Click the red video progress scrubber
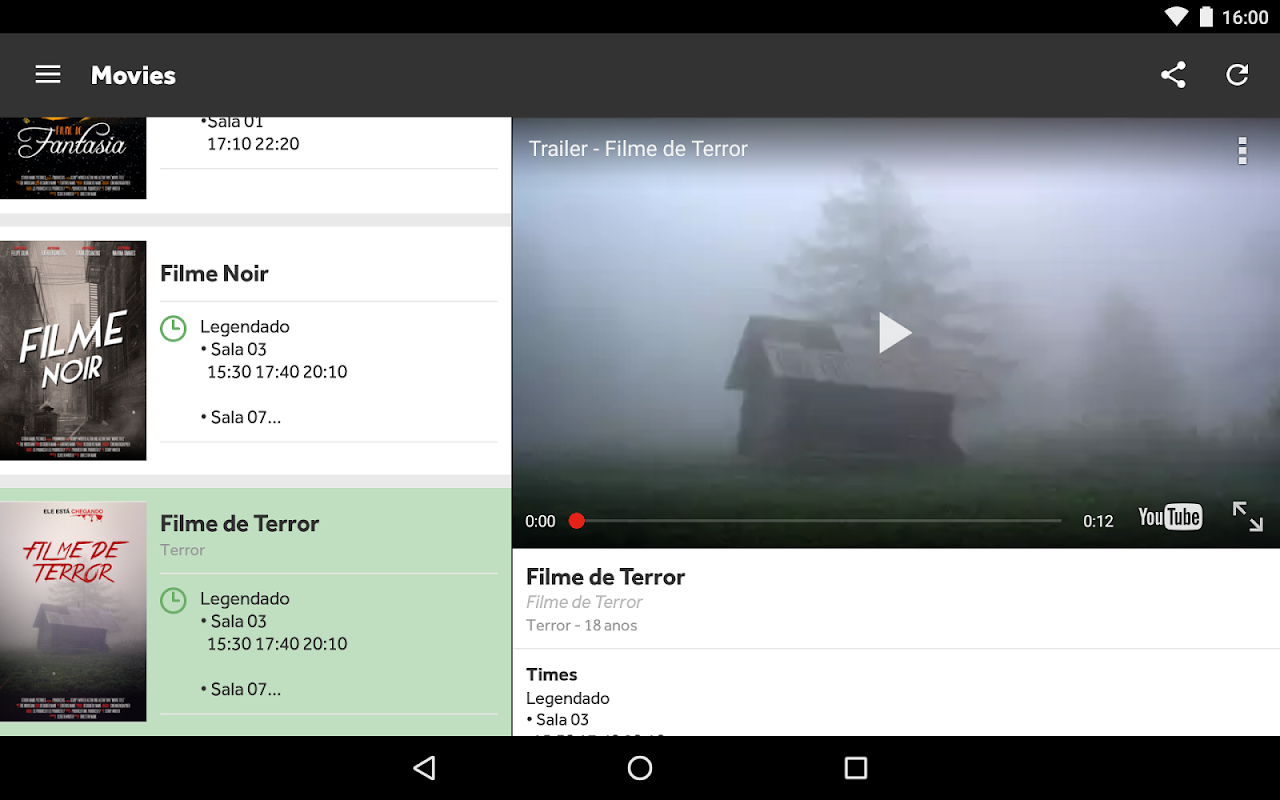Screen dimensions: 1280x800 click(576, 521)
